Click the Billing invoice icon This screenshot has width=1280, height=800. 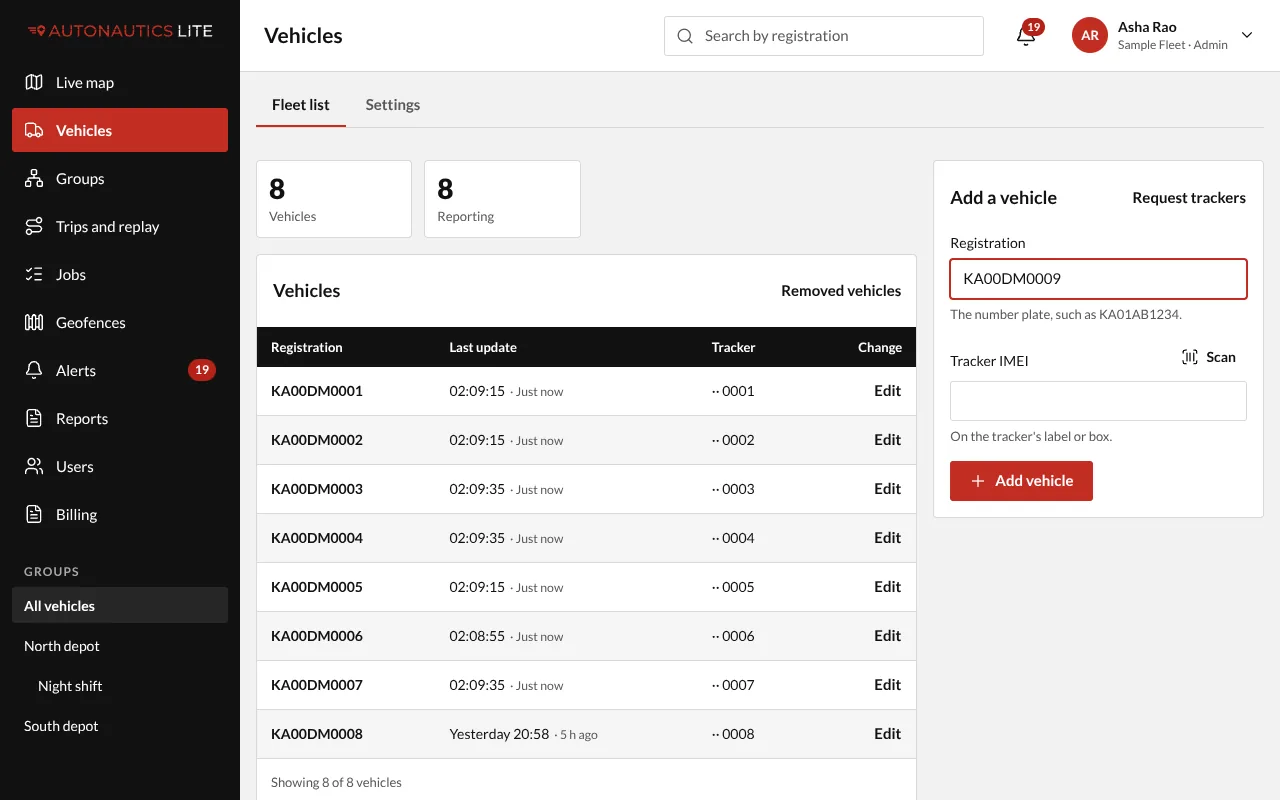tap(34, 514)
